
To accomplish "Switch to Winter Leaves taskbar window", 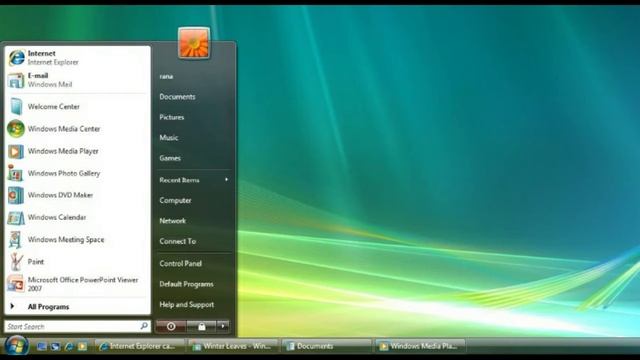I will point(233,346).
